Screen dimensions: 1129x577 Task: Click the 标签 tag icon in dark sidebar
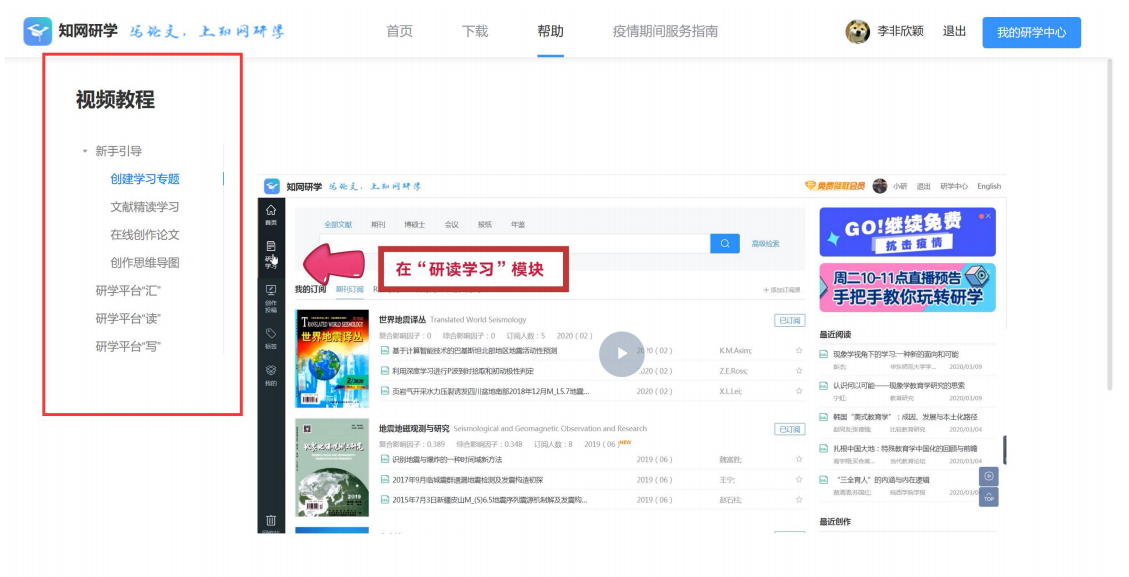(x=271, y=337)
